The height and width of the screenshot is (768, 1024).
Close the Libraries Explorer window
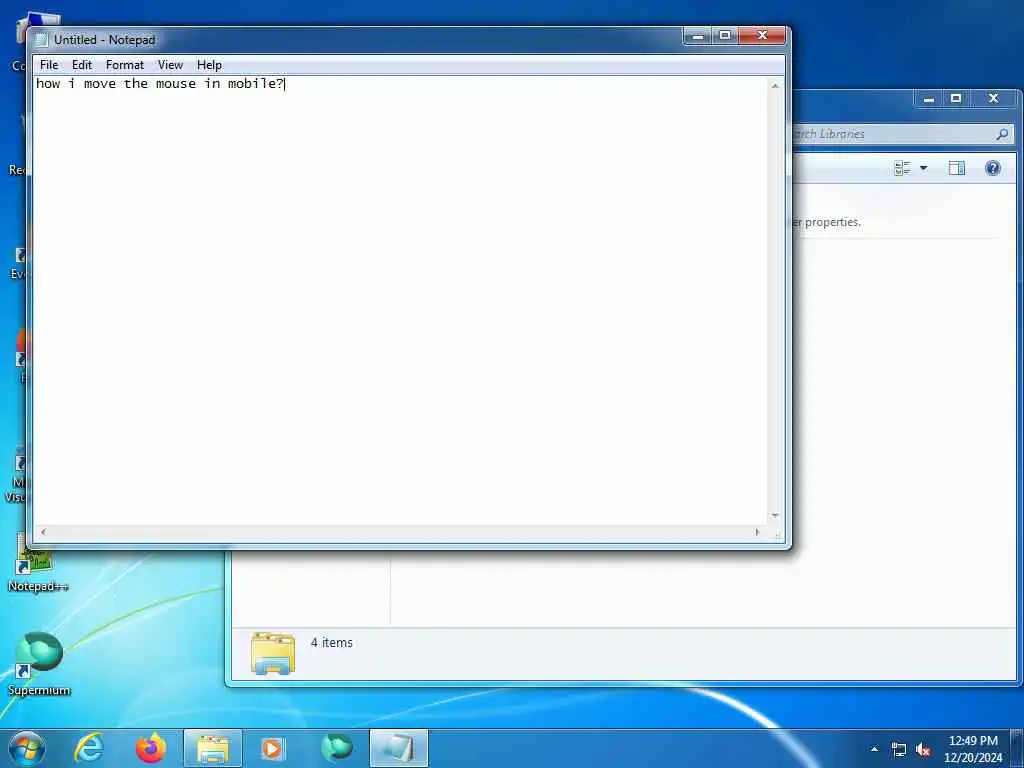tap(993, 99)
